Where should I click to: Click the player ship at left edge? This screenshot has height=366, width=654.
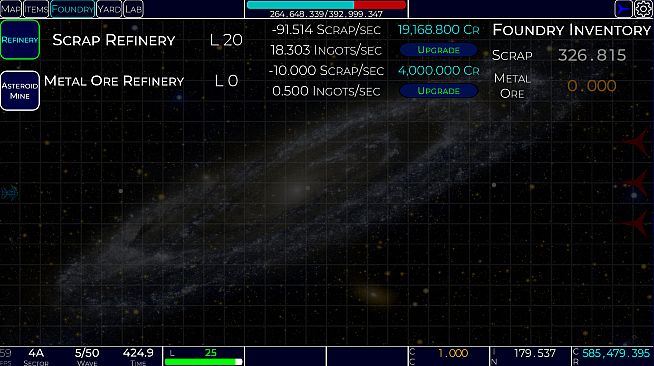tap(9, 193)
